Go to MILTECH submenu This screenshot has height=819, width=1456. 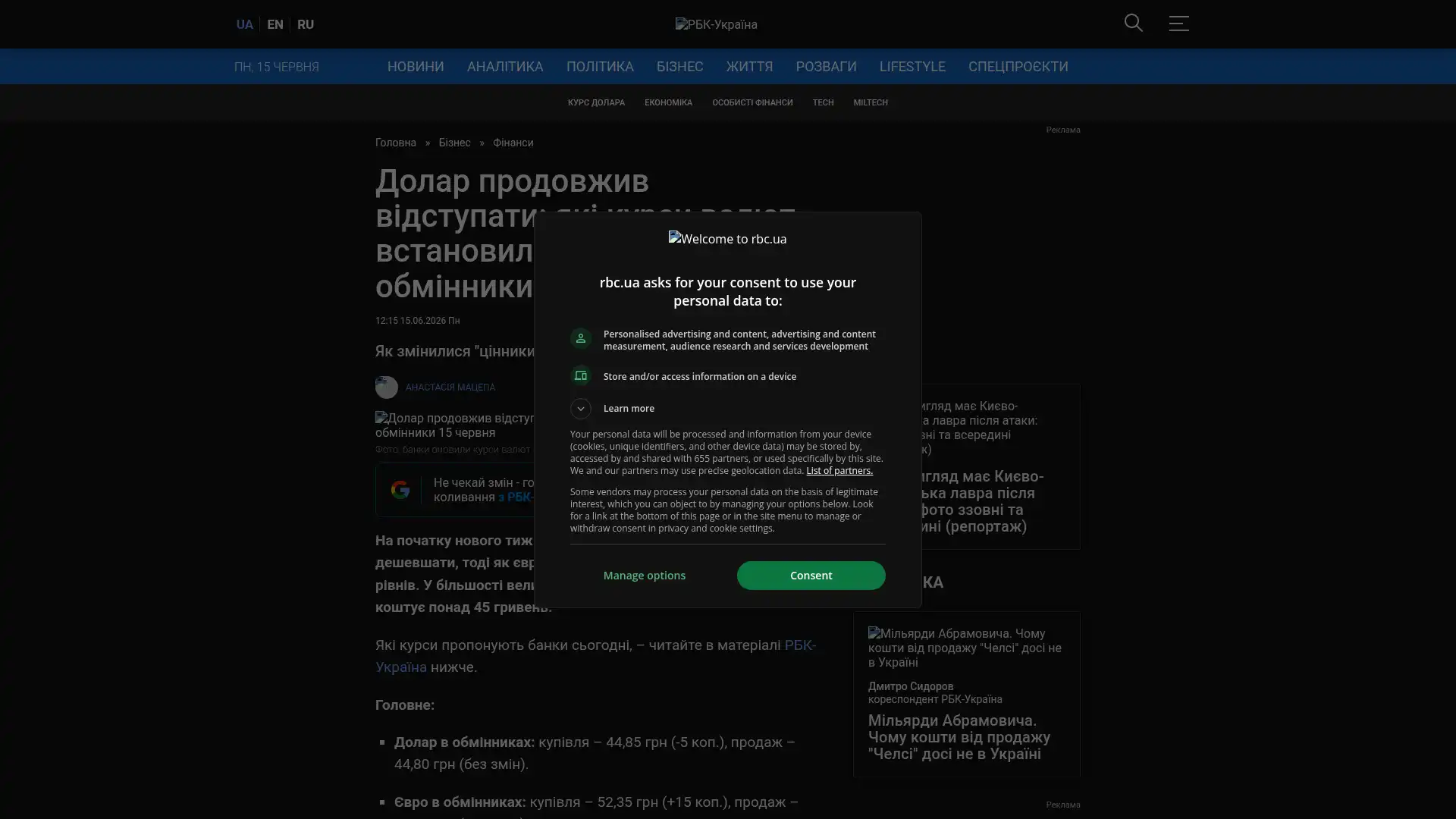pos(870,102)
